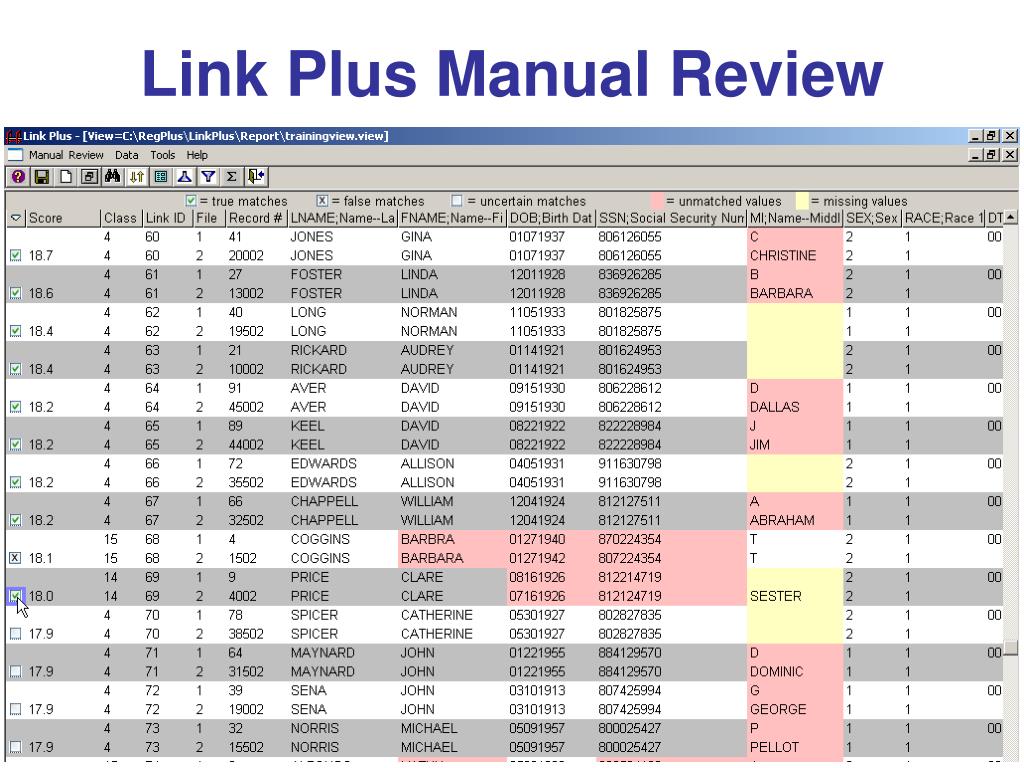This screenshot has height=768, width=1024.
Task: Click the vertical scrollbar thumb
Action: tap(1011, 647)
